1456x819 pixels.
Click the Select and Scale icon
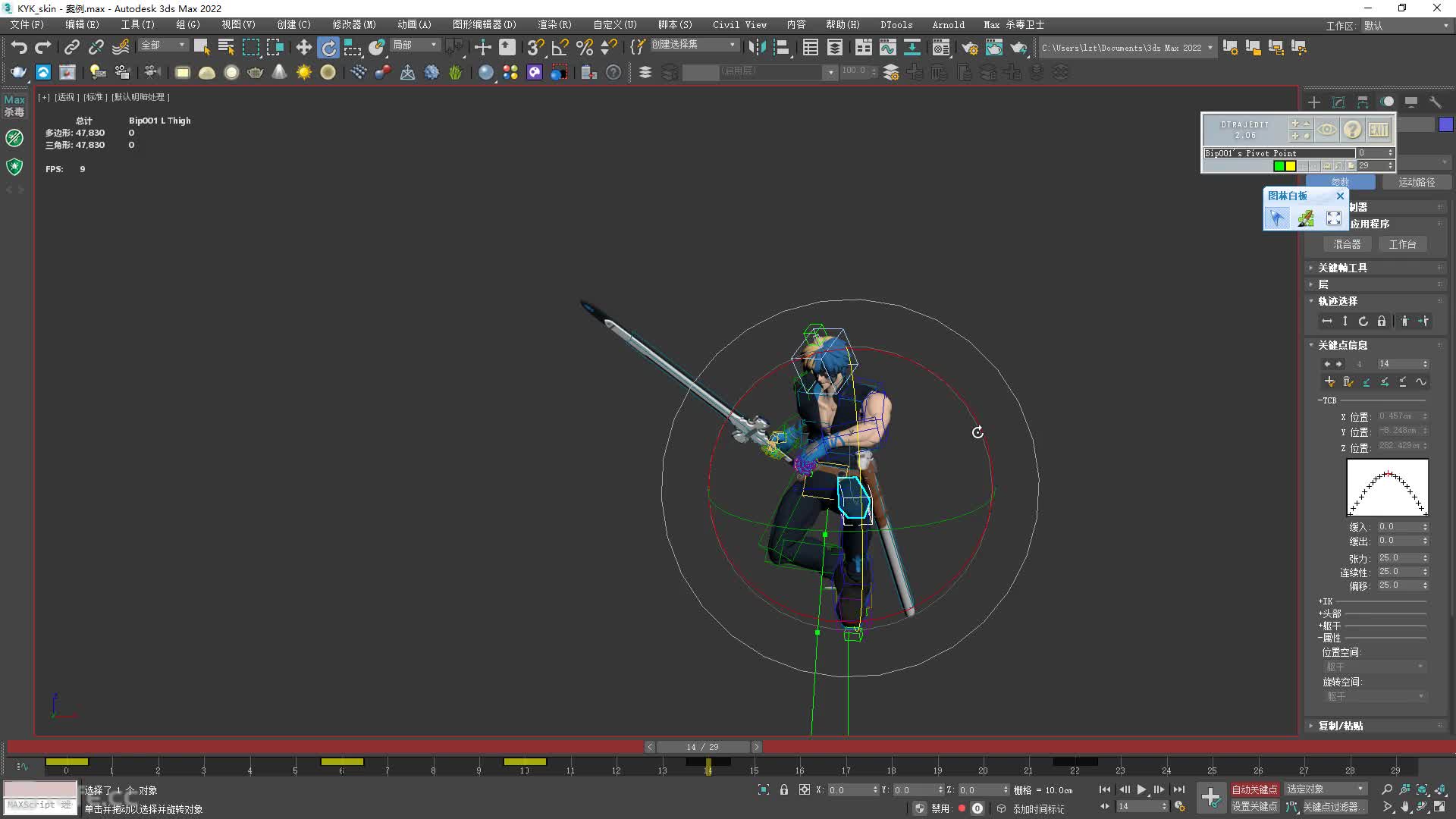click(353, 47)
